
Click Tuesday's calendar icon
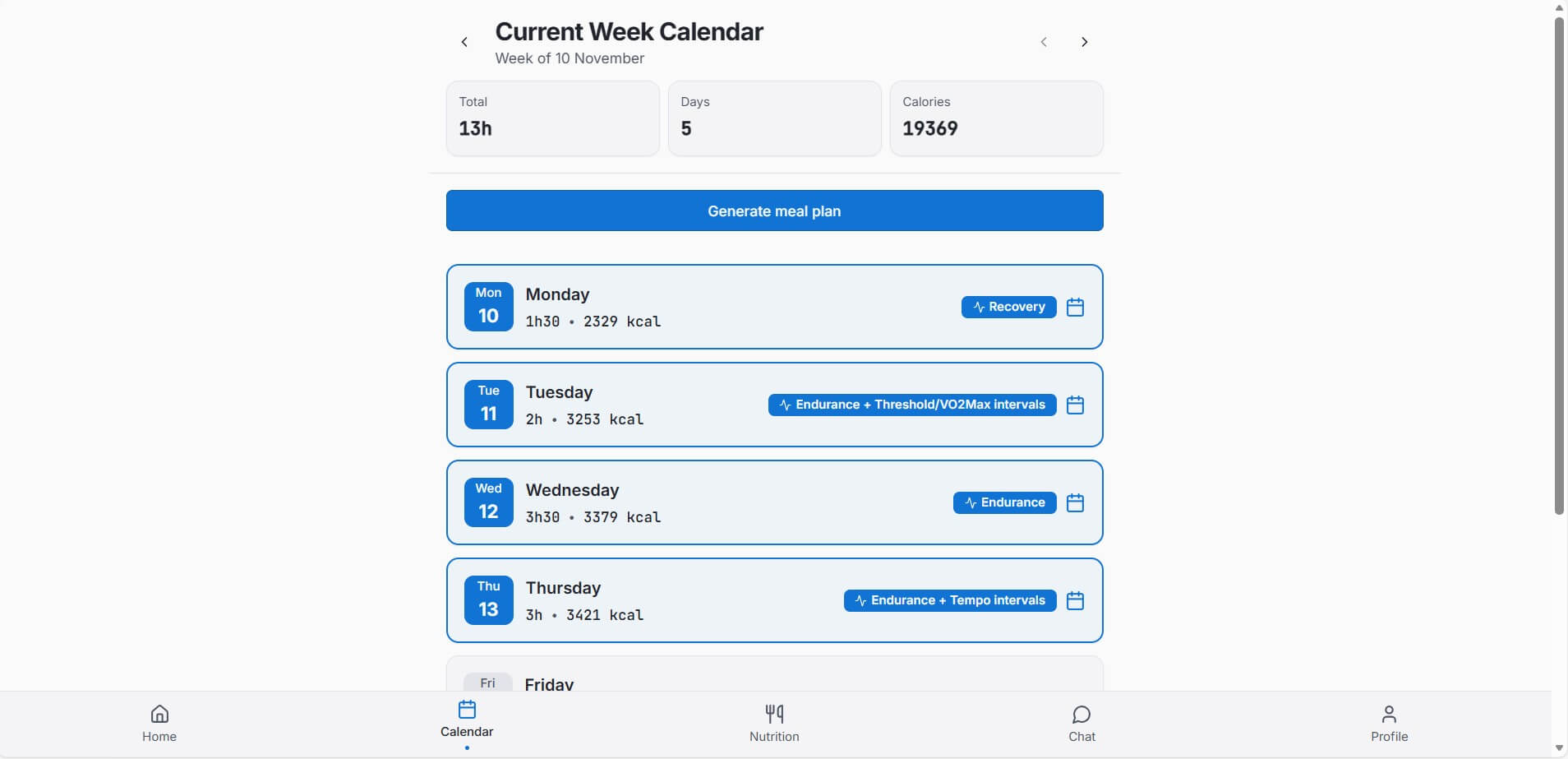tap(1075, 405)
